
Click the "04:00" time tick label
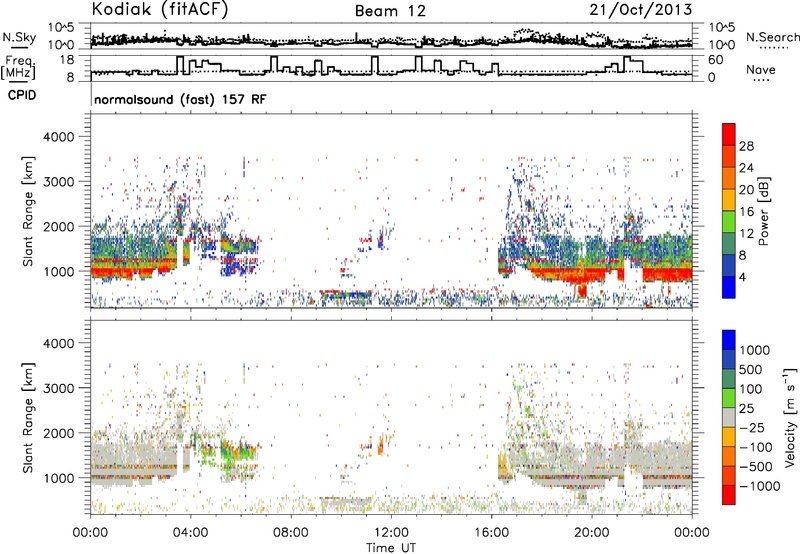(x=190, y=533)
